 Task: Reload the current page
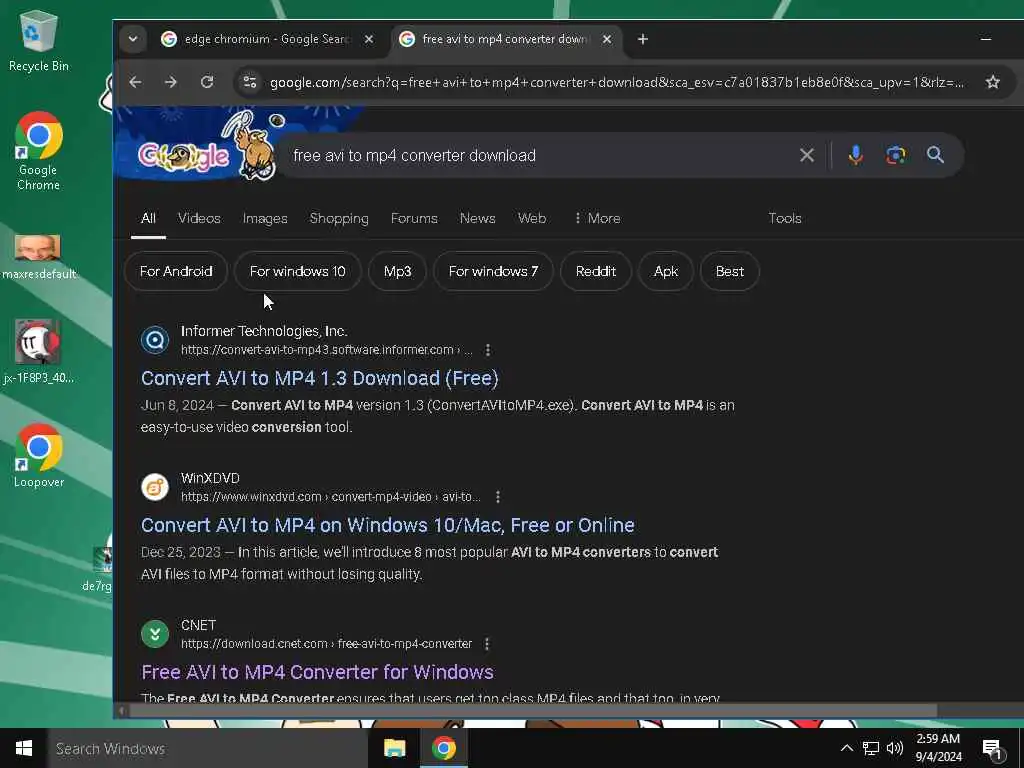pos(207,82)
